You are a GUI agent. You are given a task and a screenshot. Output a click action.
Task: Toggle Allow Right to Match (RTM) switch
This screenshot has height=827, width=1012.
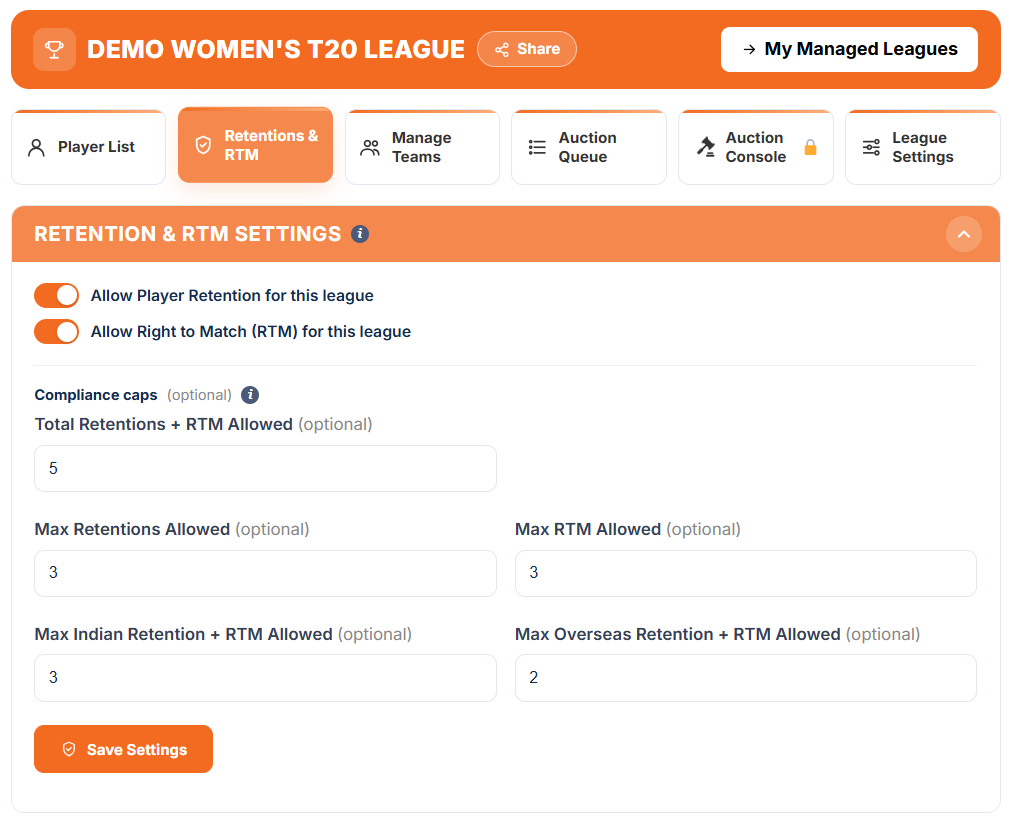[x=57, y=332]
